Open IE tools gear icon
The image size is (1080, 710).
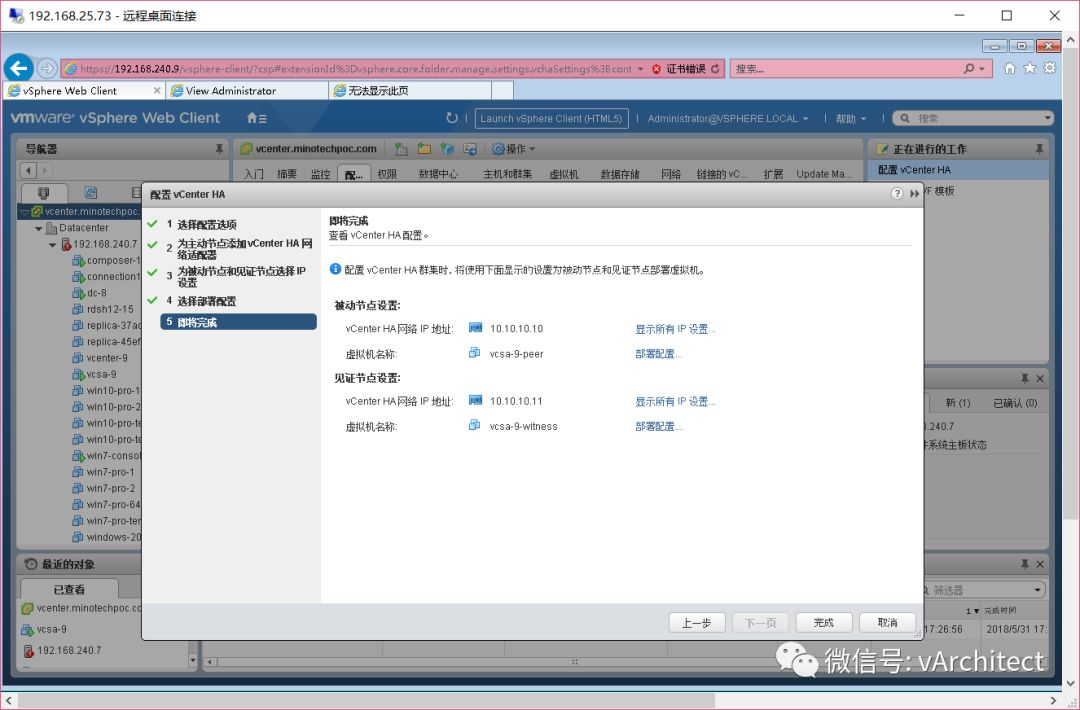[1049, 68]
